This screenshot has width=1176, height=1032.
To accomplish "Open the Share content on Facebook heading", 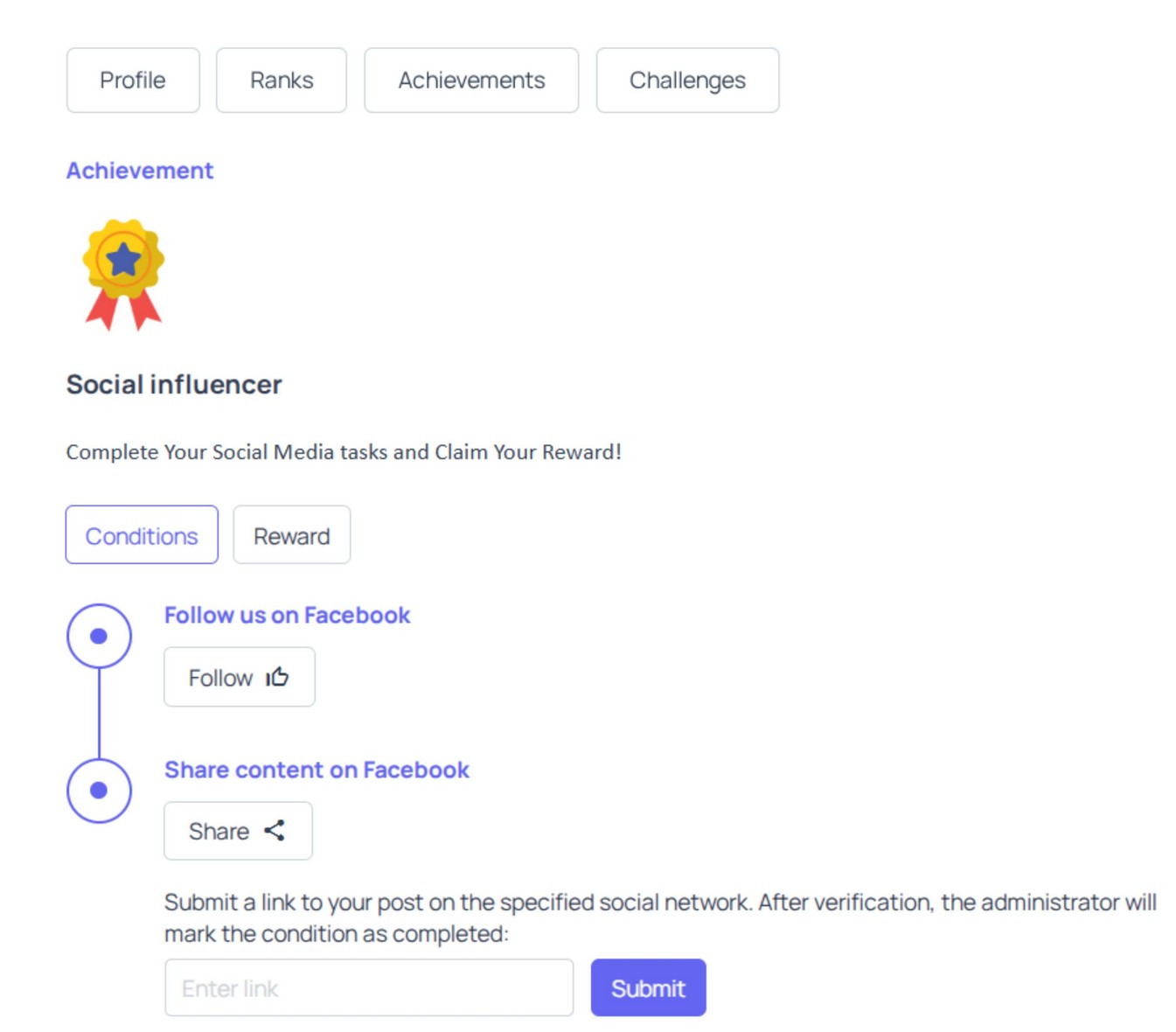I will click(317, 771).
